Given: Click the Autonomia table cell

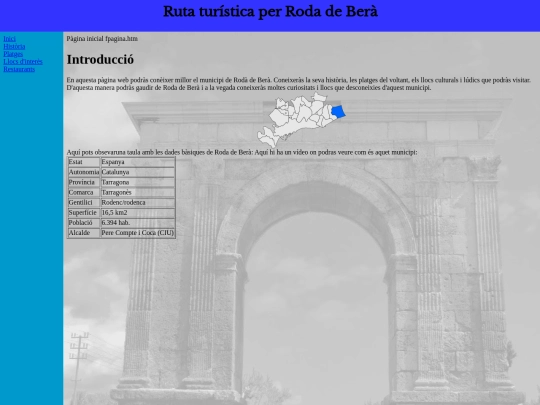Looking at the screenshot, I should (84, 172).
